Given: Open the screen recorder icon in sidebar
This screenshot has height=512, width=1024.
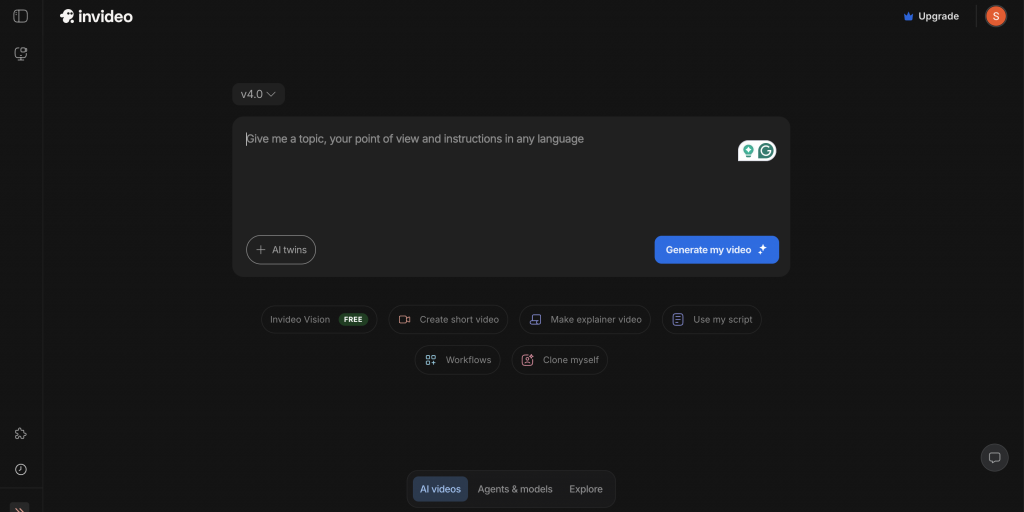Looking at the screenshot, I should click(x=20, y=54).
